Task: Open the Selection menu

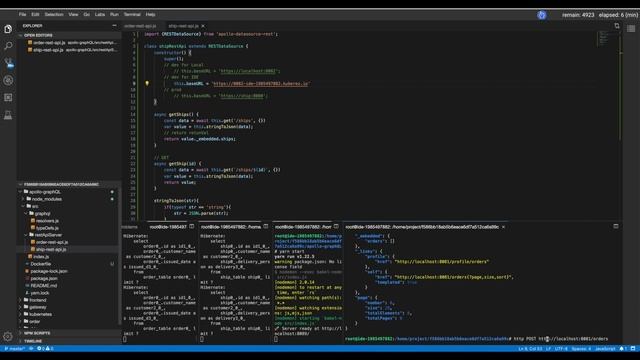Action: tap(54, 14)
